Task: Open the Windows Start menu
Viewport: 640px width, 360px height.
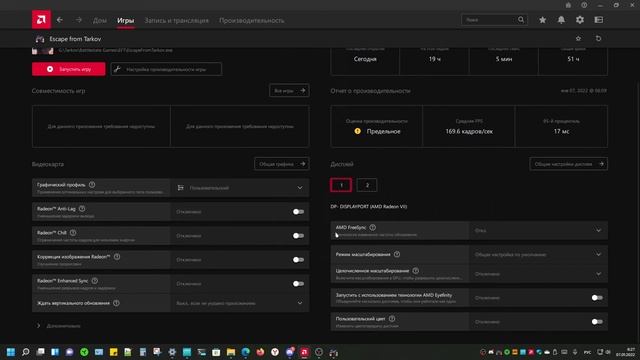Action: point(11,352)
